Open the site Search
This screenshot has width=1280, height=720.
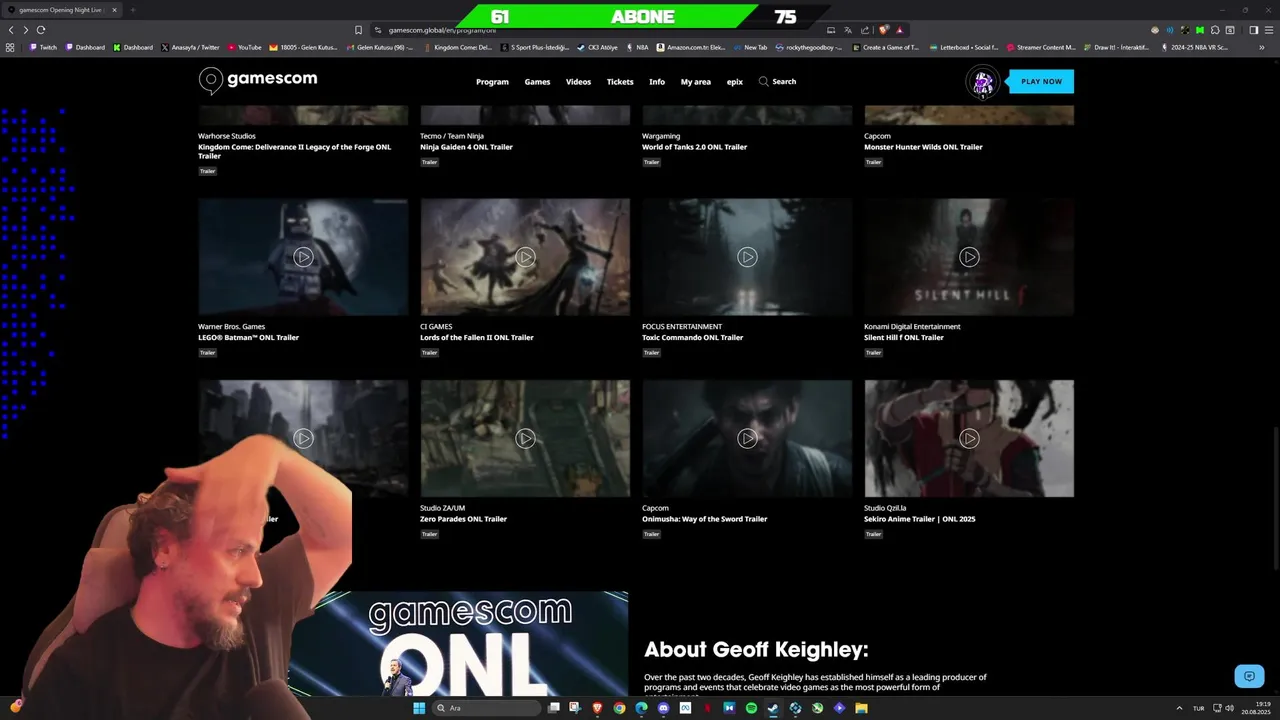click(777, 81)
